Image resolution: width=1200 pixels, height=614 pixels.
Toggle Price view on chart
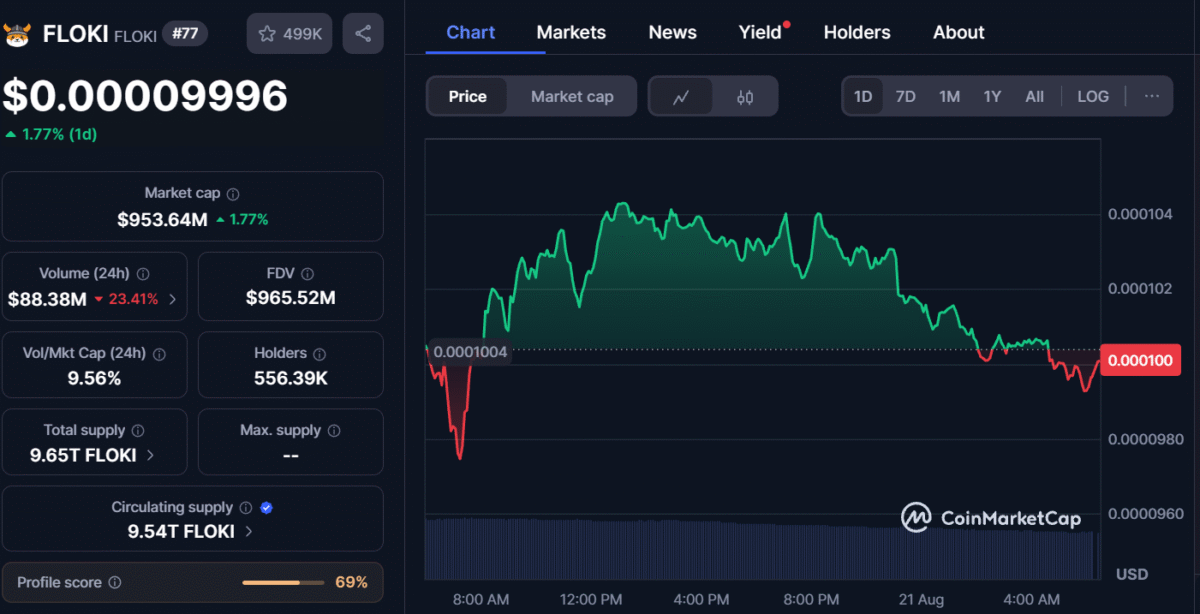(x=467, y=97)
